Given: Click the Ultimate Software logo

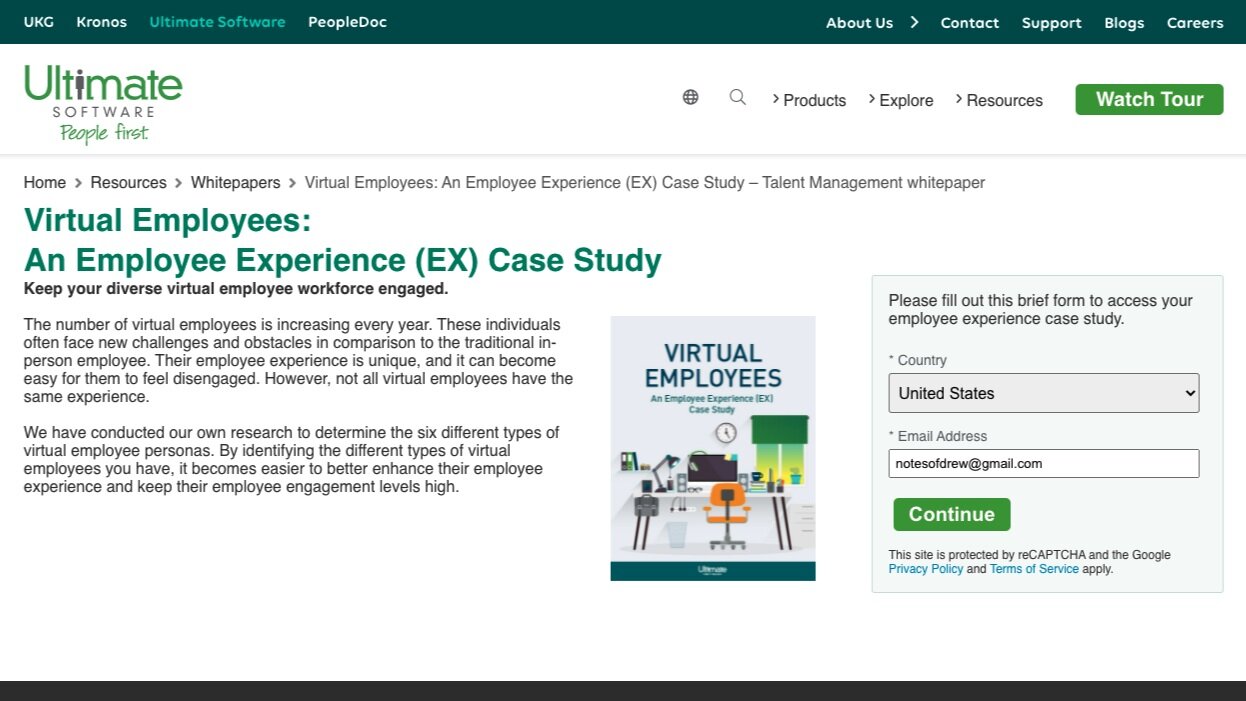Looking at the screenshot, I should tap(103, 100).
